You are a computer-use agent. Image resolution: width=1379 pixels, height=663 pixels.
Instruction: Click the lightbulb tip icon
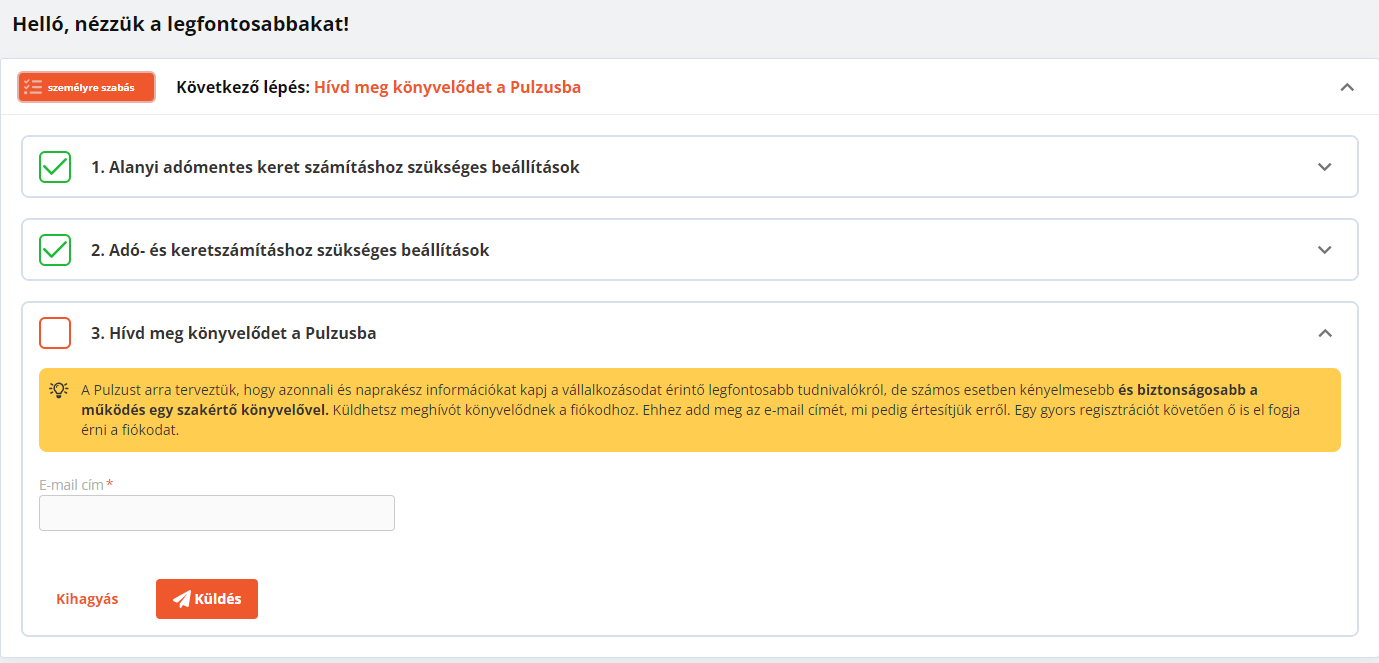[x=59, y=390]
